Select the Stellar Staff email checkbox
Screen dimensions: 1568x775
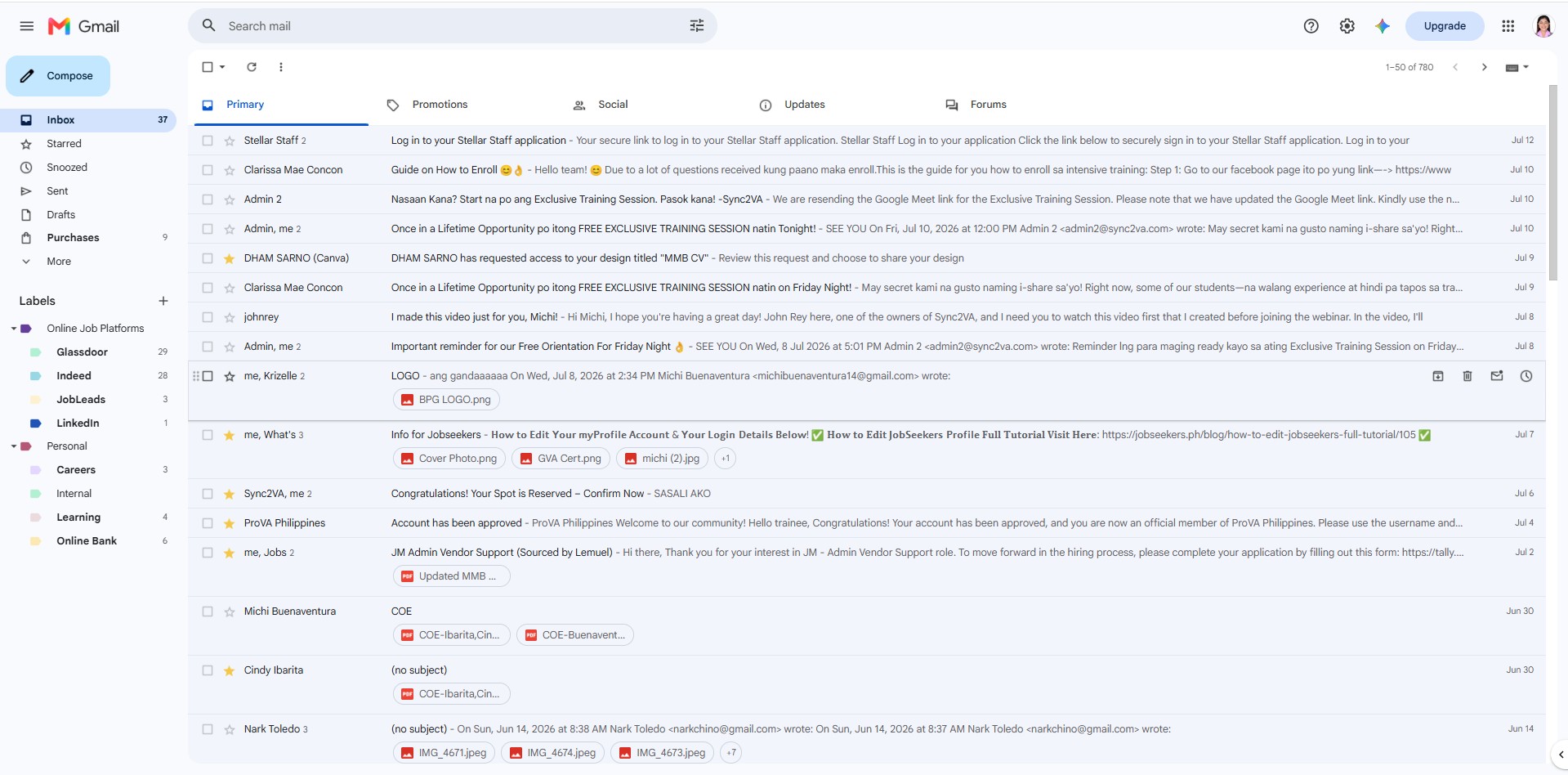(208, 141)
